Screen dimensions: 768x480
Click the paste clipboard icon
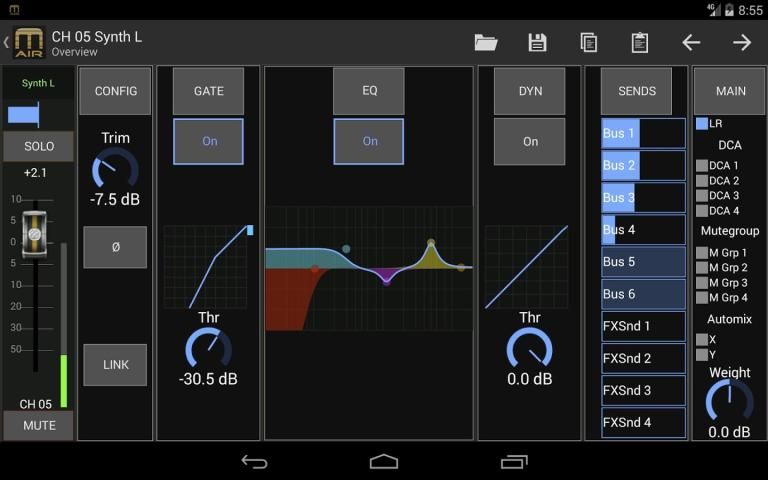640,42
